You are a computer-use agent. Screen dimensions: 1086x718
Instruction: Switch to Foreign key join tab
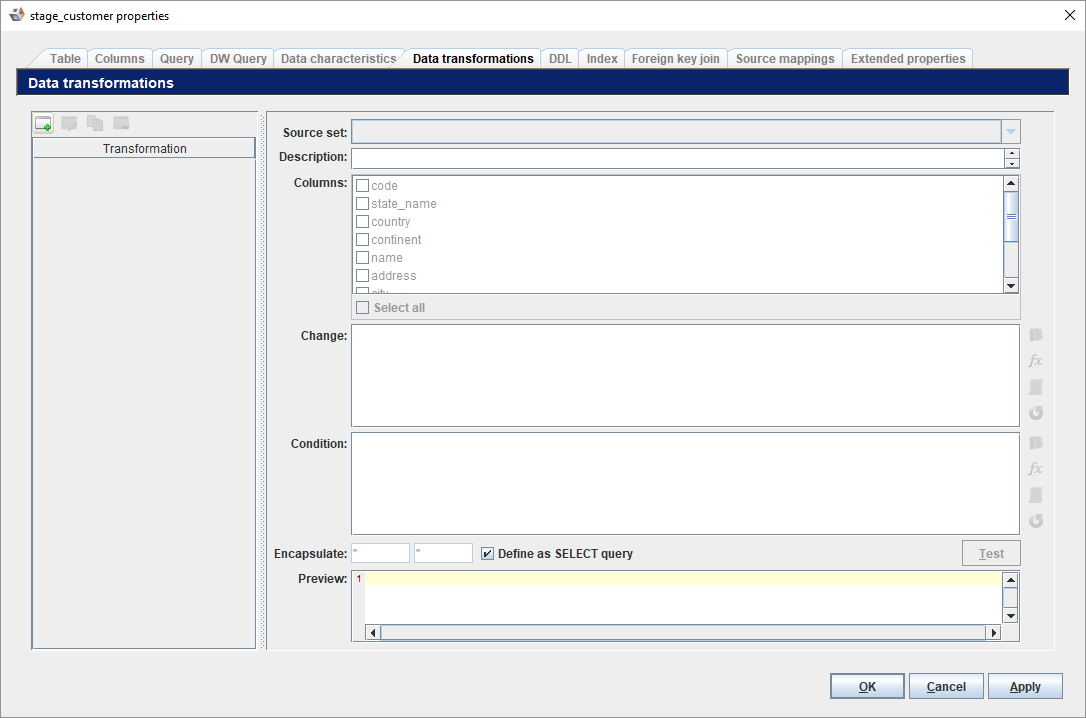click(x=675, y=59)
